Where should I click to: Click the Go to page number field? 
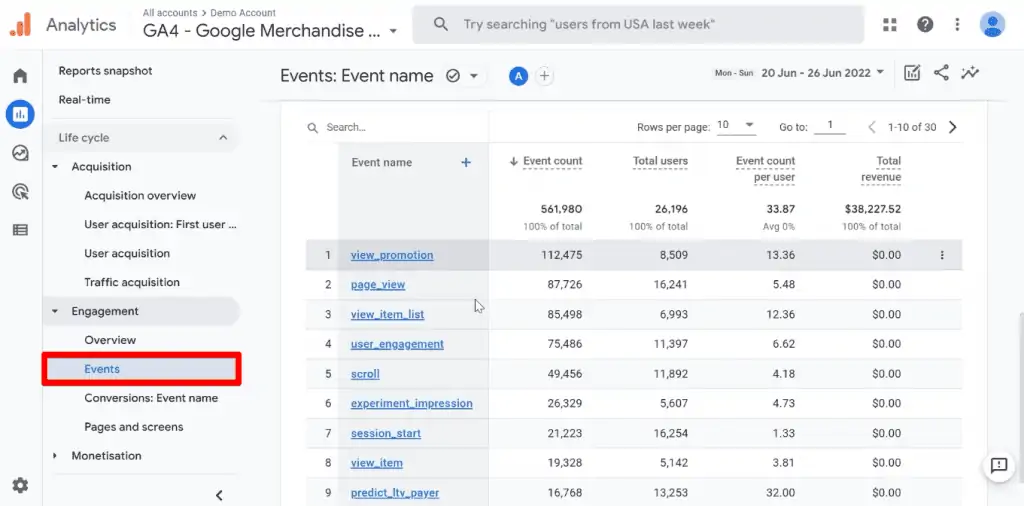[830, 125]
